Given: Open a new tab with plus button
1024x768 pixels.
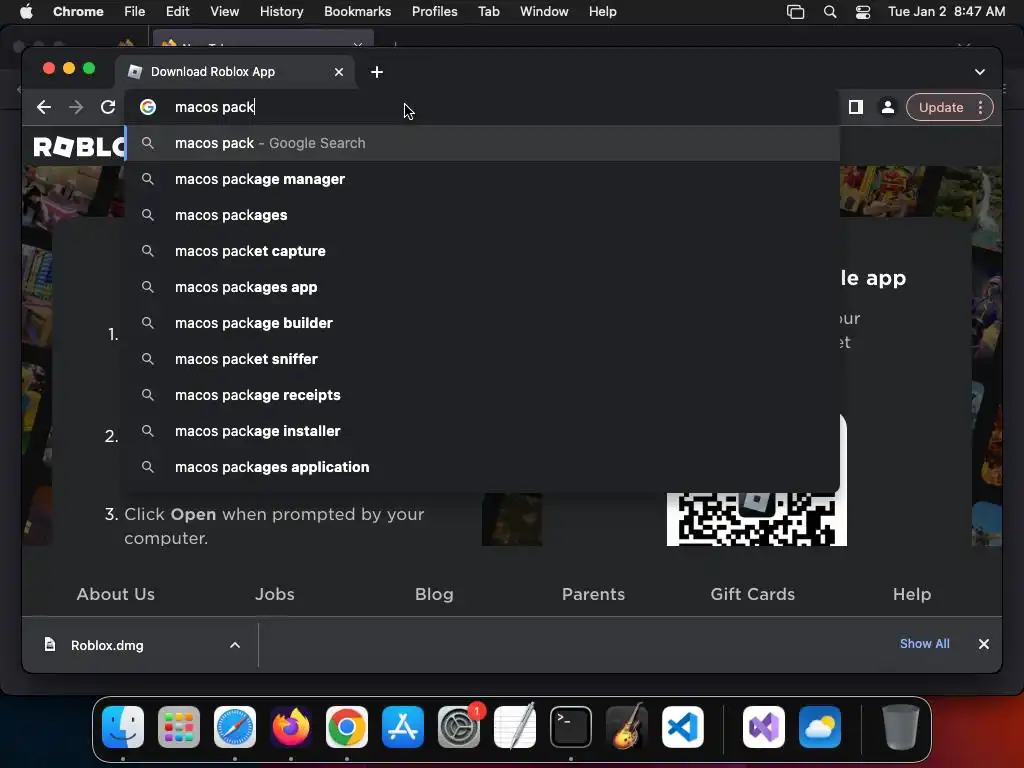Looking at the screenshot, I should click(377, 72).
